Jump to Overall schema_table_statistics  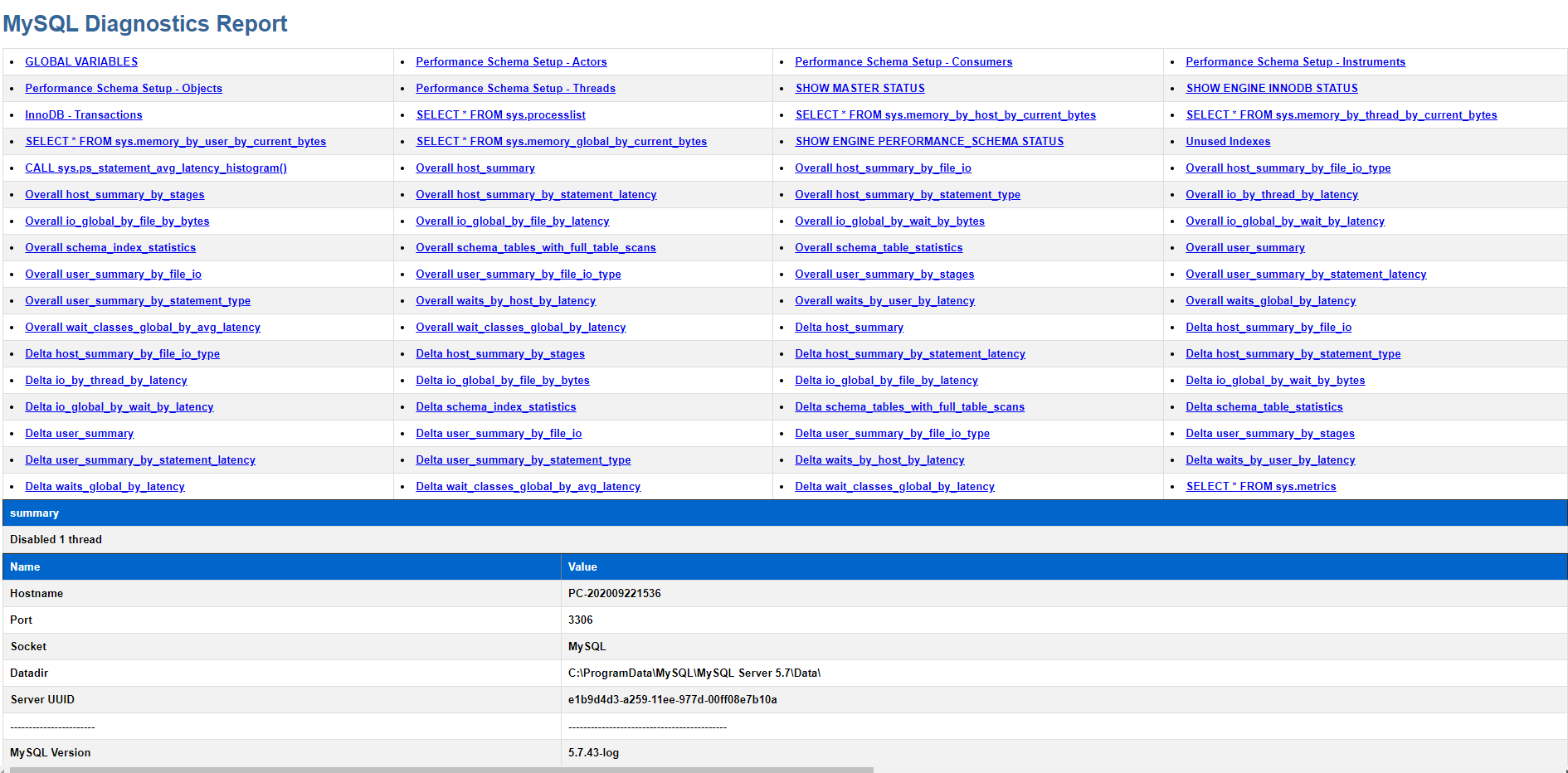tap(879, 248)
